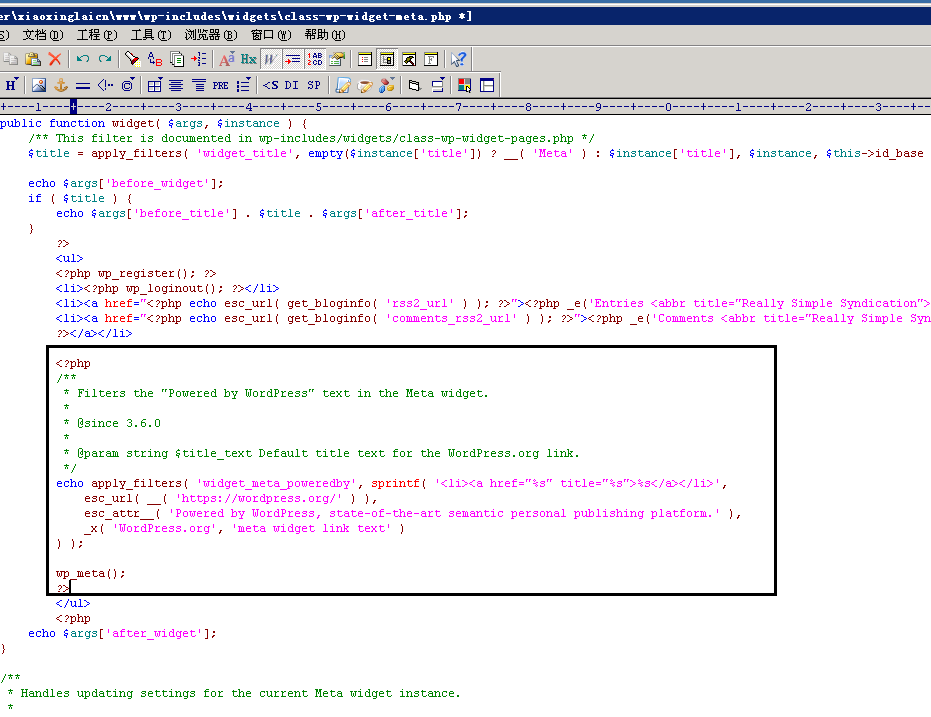The height and width of the screenshot is (717, 931).
Task: Click the highlighted column indicator on ruler
Action: click(73, 107)
